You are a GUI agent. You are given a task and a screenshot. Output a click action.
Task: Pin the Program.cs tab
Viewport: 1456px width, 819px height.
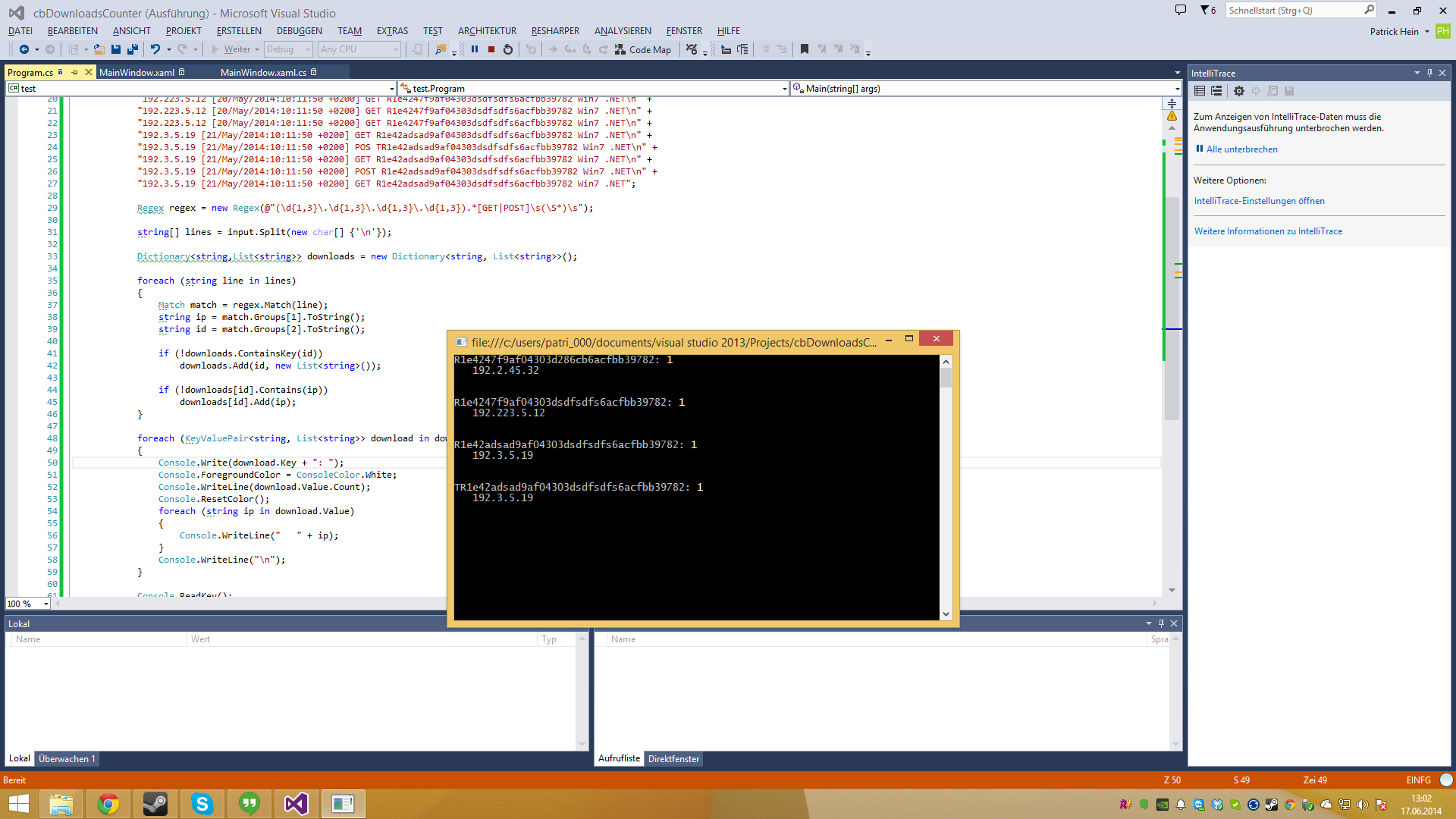click(74, 73)
